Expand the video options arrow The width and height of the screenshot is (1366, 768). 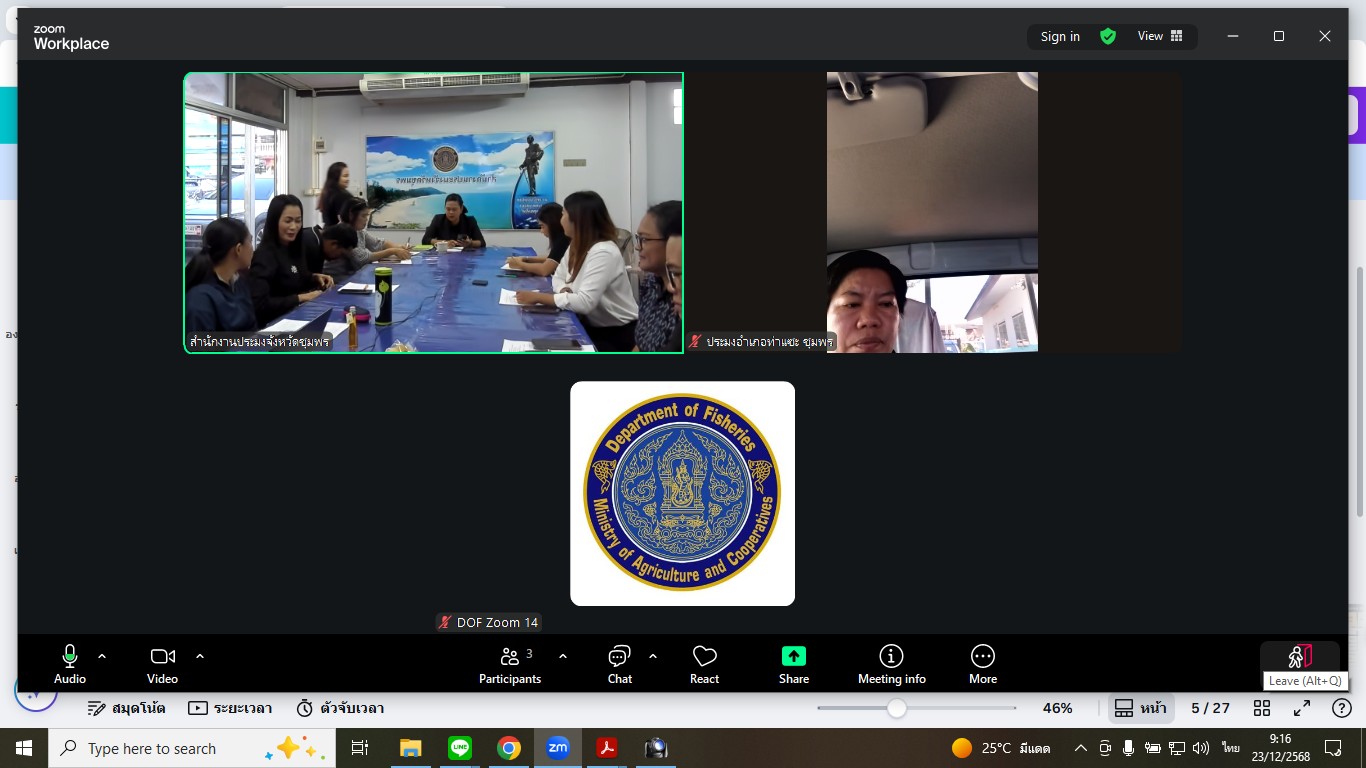click(200, 656)
